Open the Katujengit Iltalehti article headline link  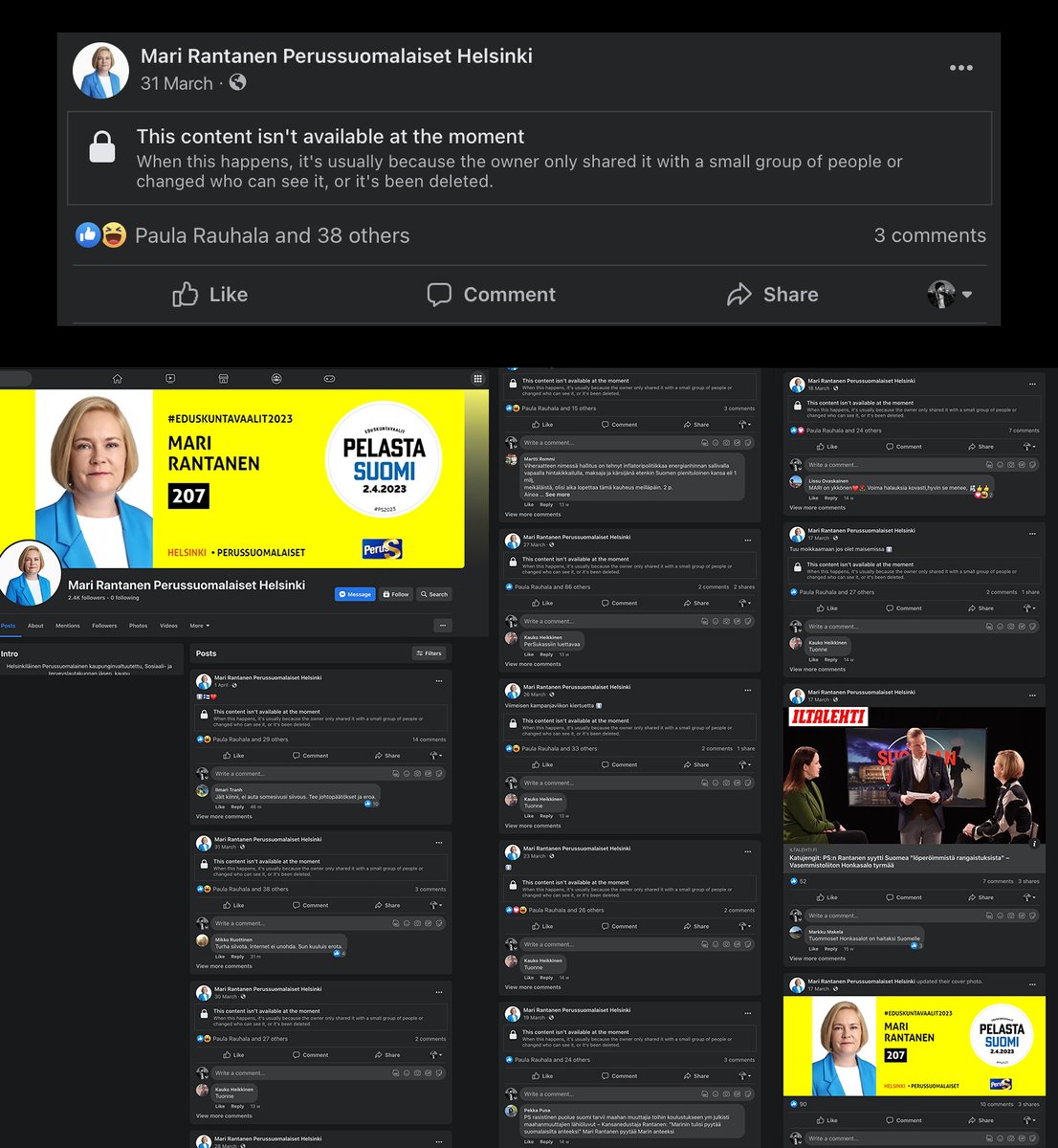[x=899, y=862]
